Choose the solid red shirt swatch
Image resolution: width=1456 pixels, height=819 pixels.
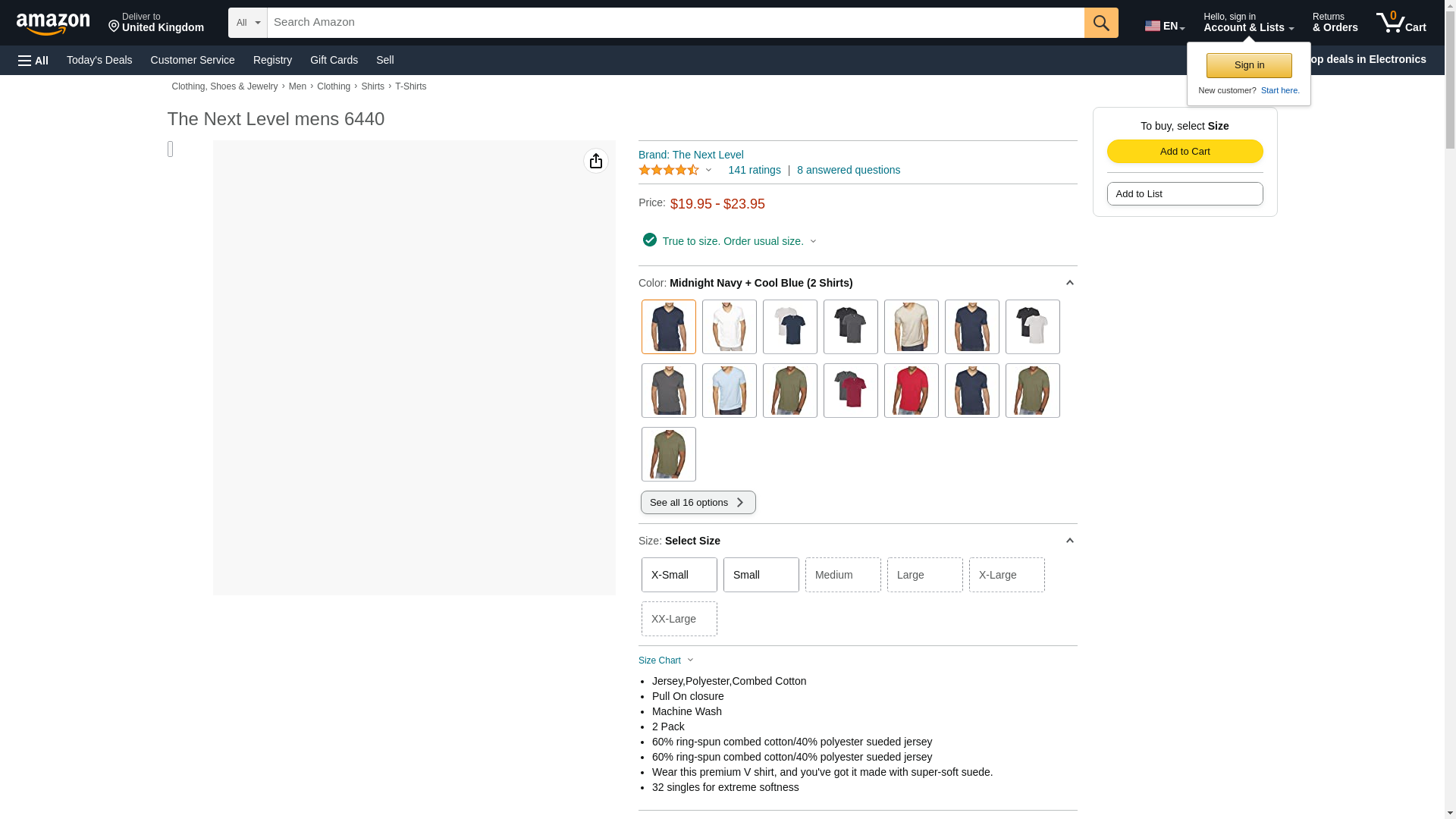point(911,391)
